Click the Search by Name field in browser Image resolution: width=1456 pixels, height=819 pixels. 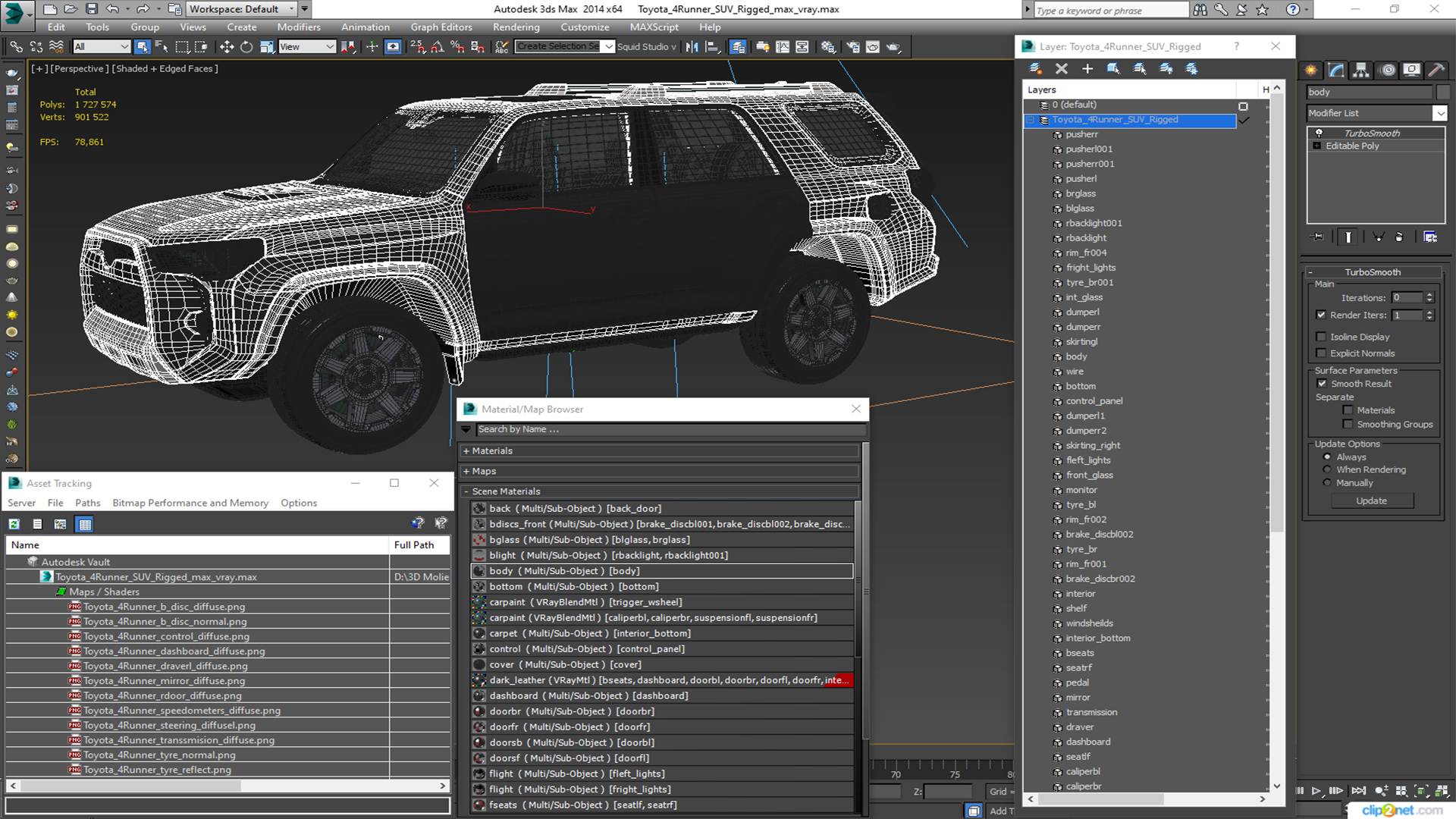pyautogui.click(x=670, y=429)
